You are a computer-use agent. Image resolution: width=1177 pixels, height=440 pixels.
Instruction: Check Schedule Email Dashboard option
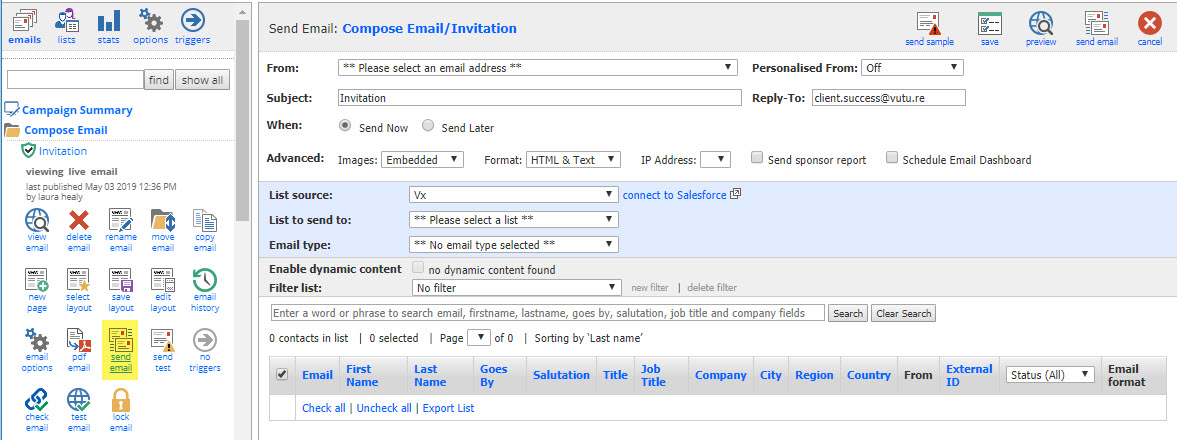coord(892,158)
